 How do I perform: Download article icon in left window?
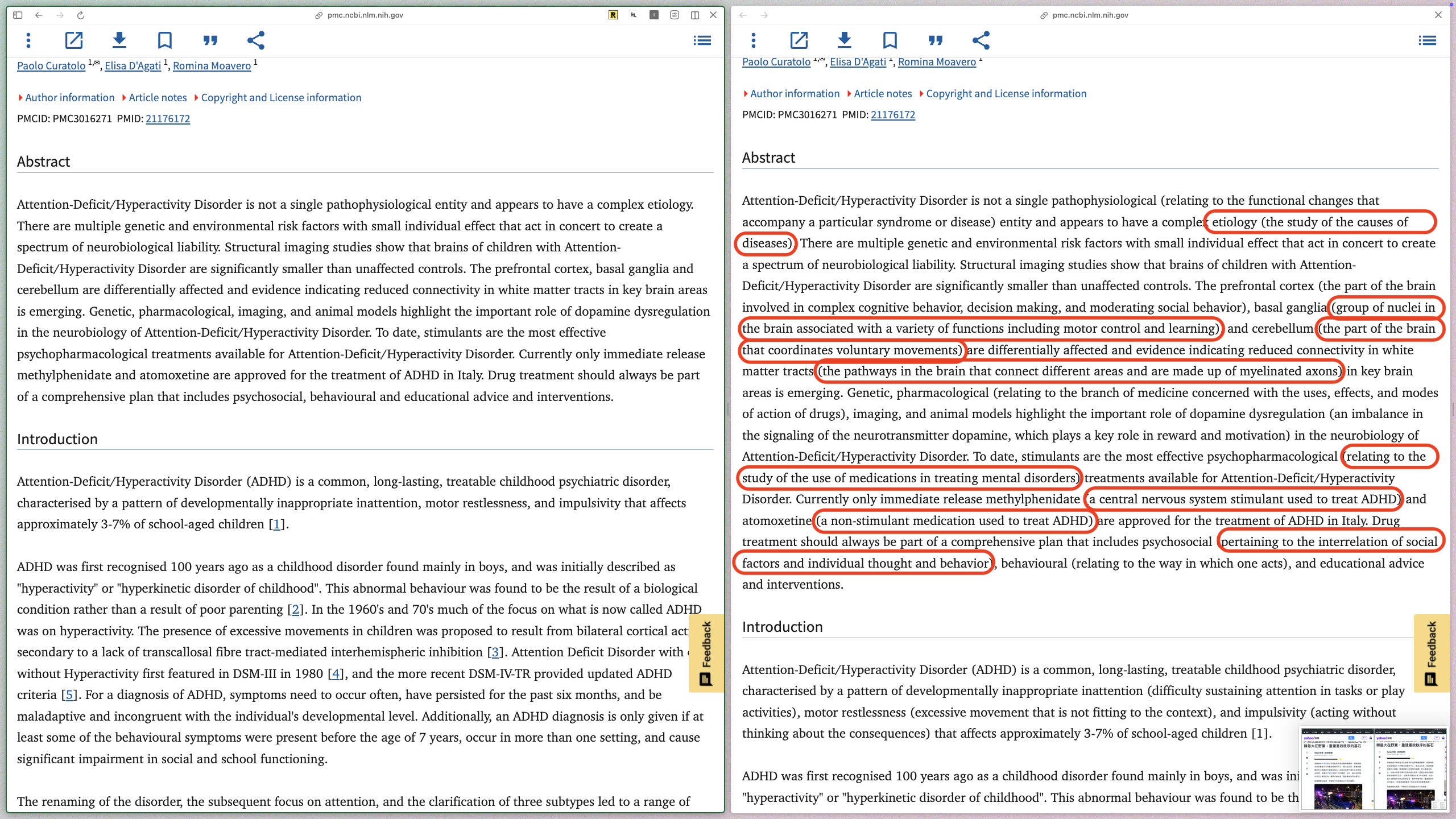[x=119, y=40]
